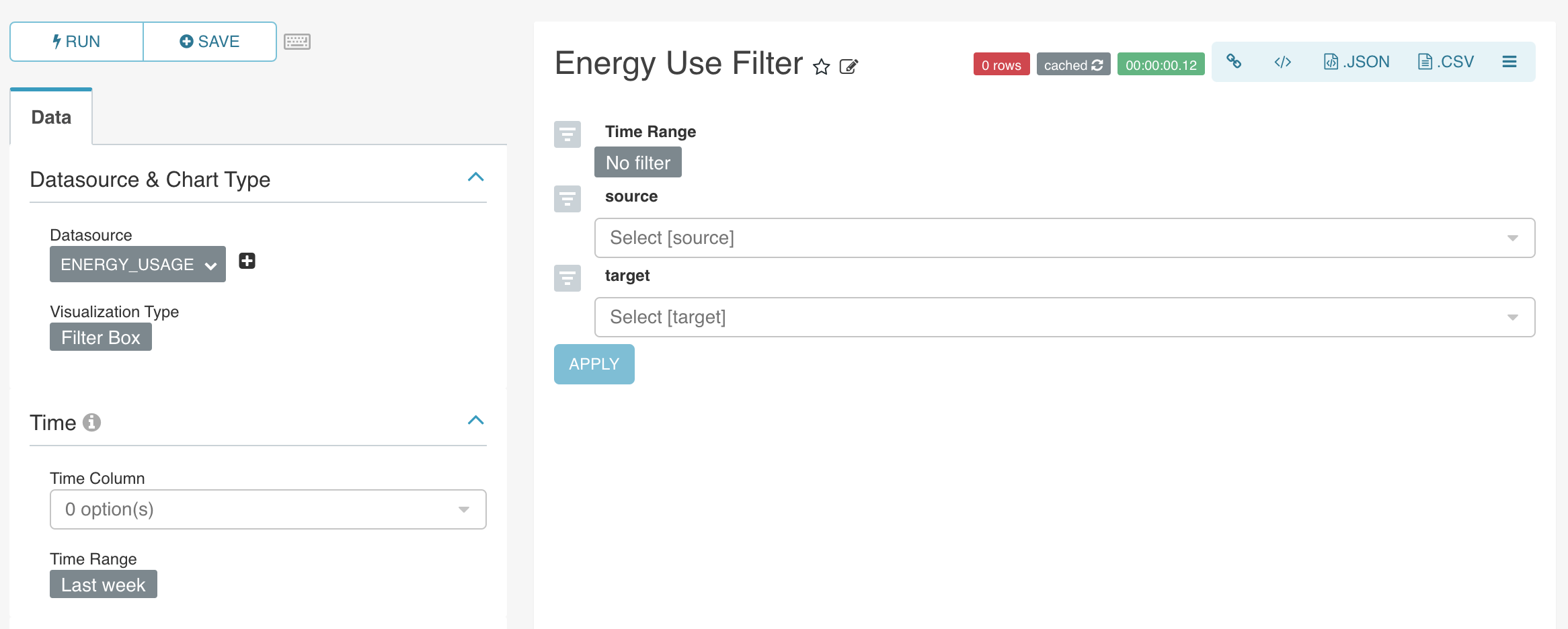Click the No filter time range

(638, 162)
